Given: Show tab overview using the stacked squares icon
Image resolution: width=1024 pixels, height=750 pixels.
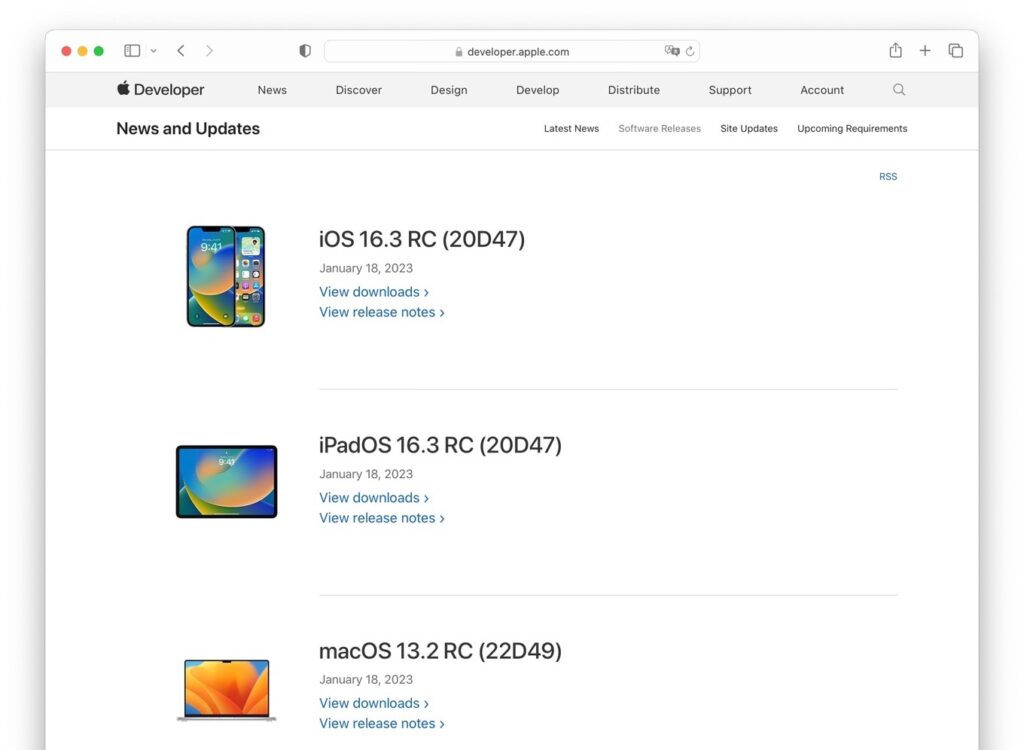Looking at the screenshot, I should click(x=956, y=50).
